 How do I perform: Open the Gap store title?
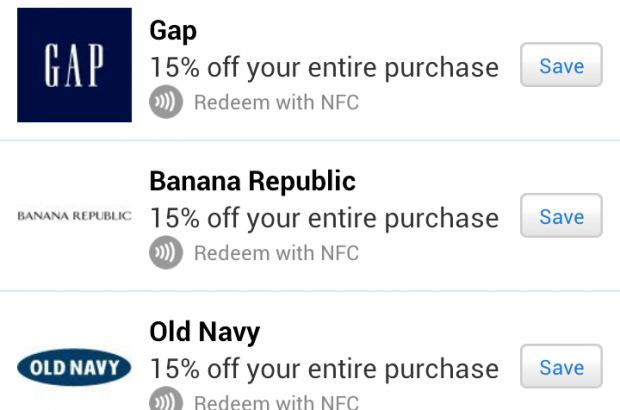173,31
